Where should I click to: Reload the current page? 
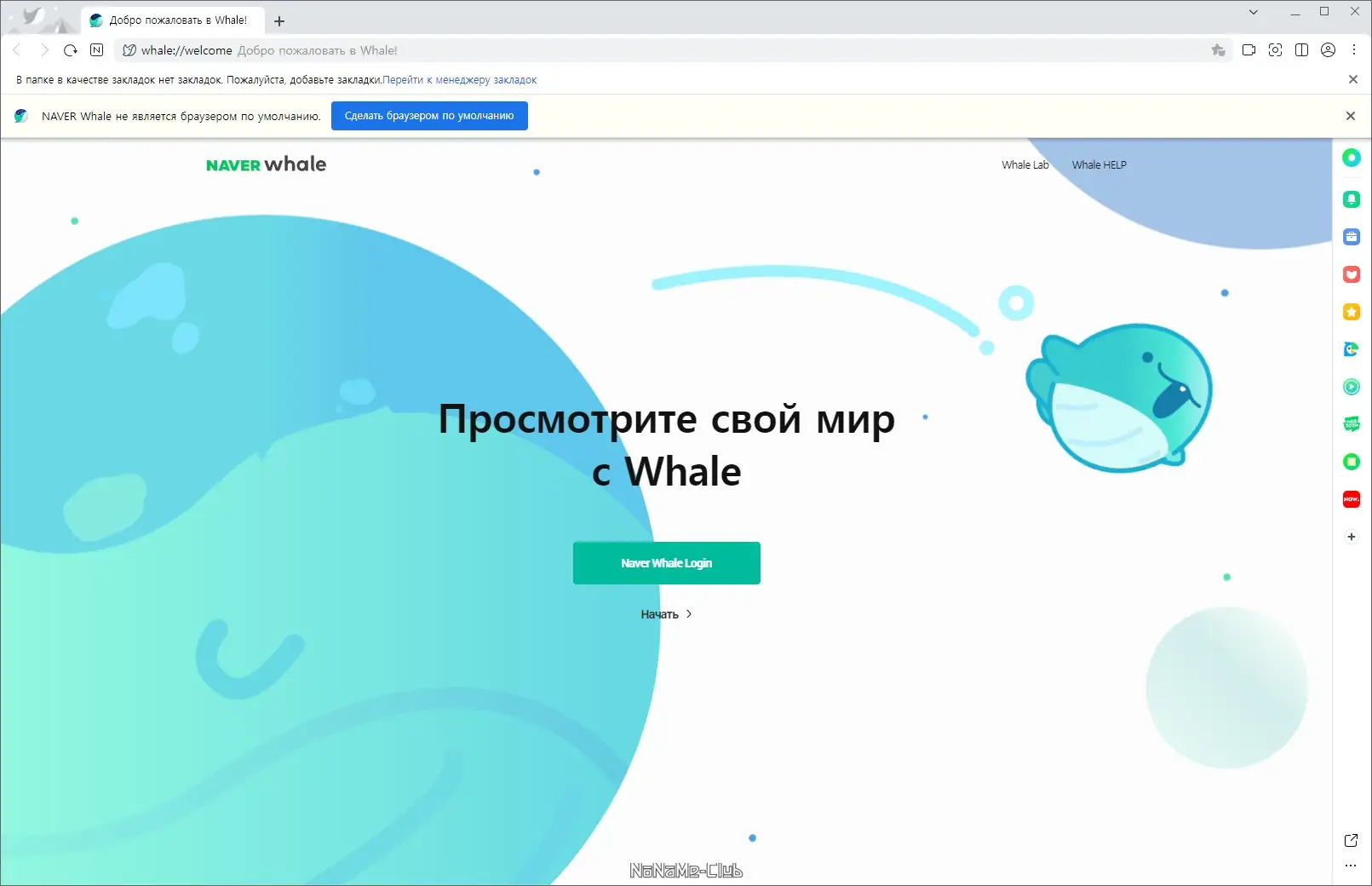tap(71, 50)
